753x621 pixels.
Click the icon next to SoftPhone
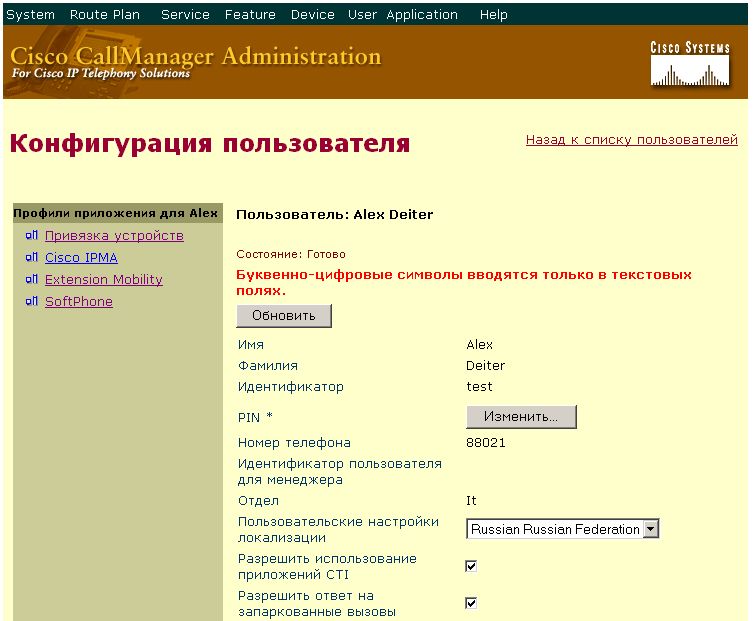tap(31, 302)
